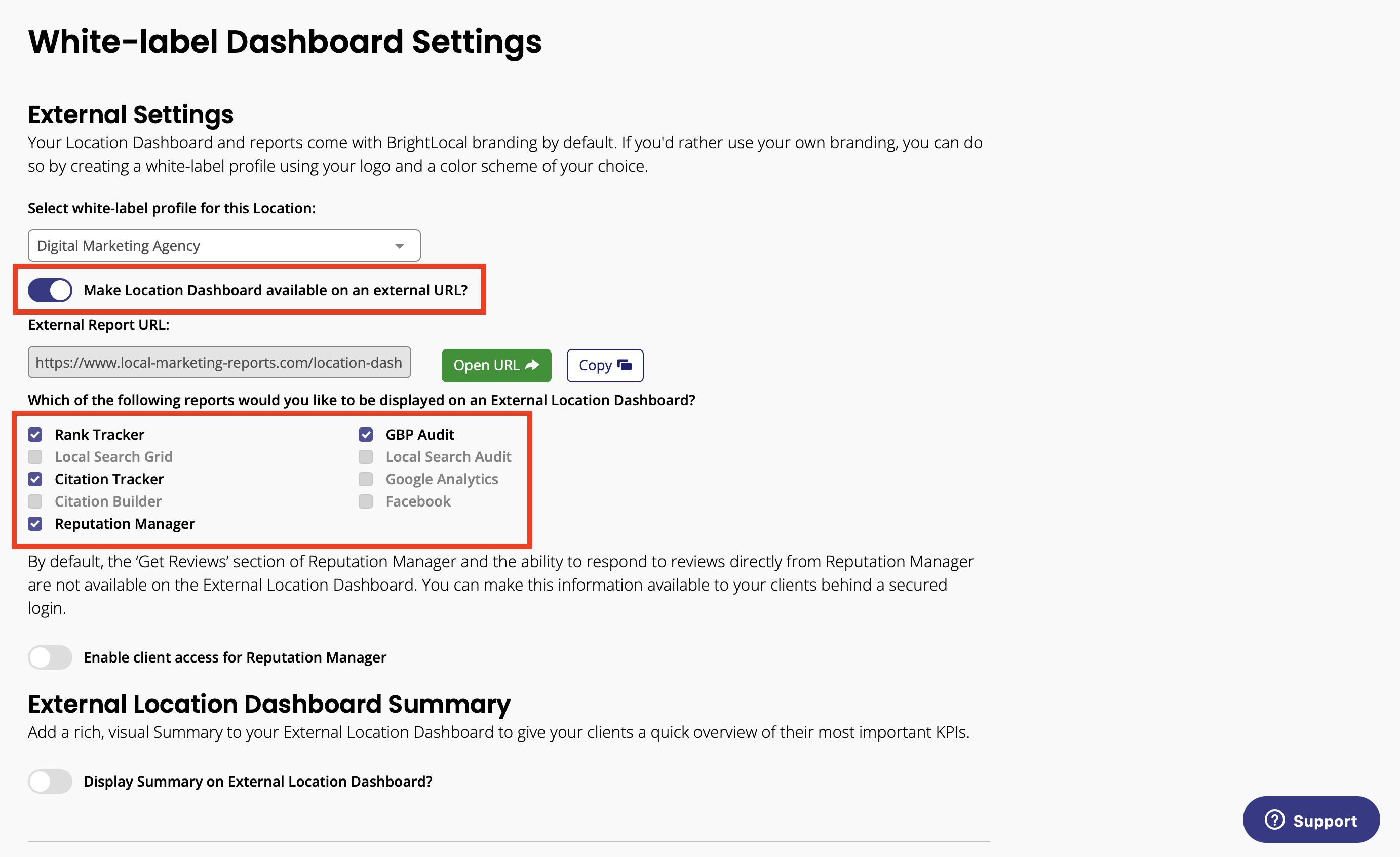Check the Citation Builder checkbox
Image resolution: width=1400 pixels, height=857 pixels.
pyautogui.click(x=35, y=500)
